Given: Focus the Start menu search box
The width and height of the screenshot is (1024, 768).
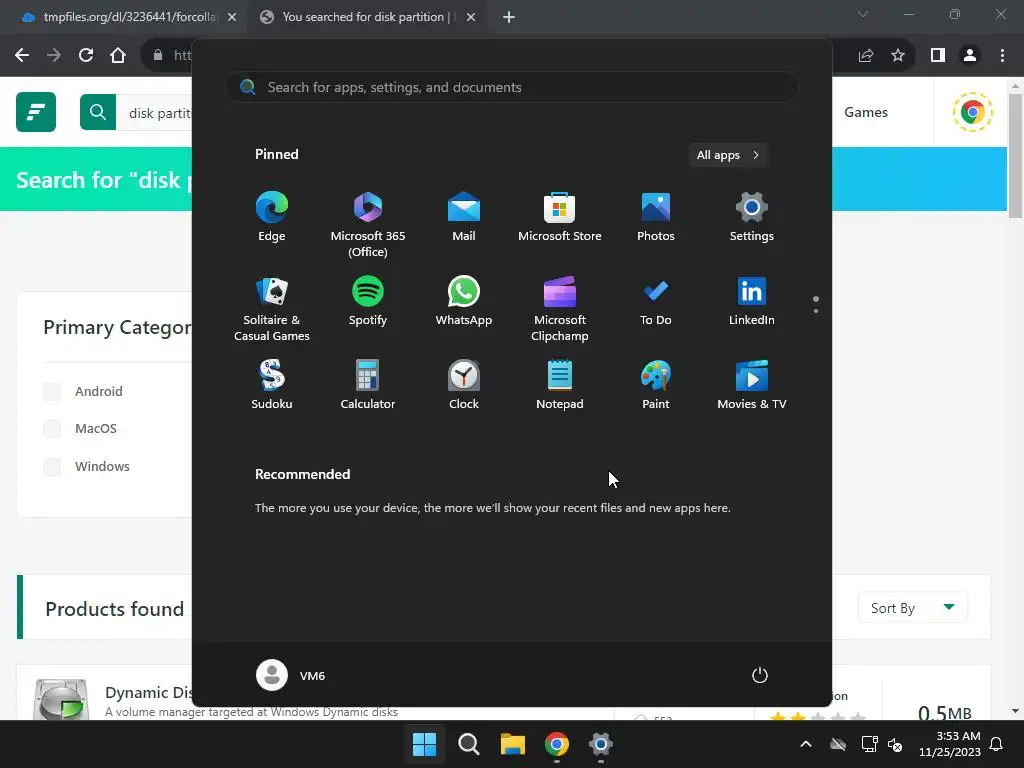Looking at the screenshot, I should (512, 87).
